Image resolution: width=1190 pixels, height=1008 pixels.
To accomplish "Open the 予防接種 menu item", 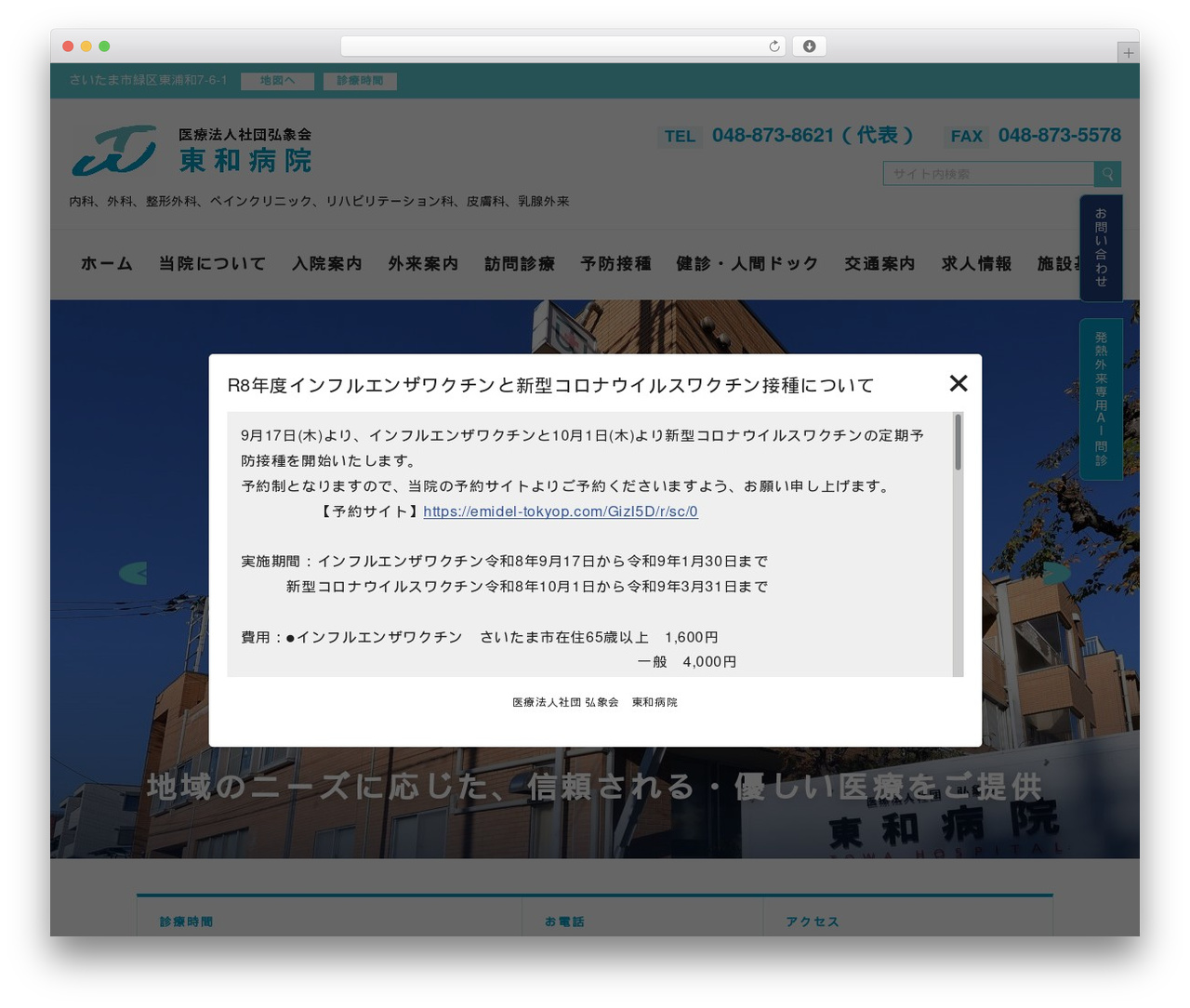I will (x=616, y=264).
